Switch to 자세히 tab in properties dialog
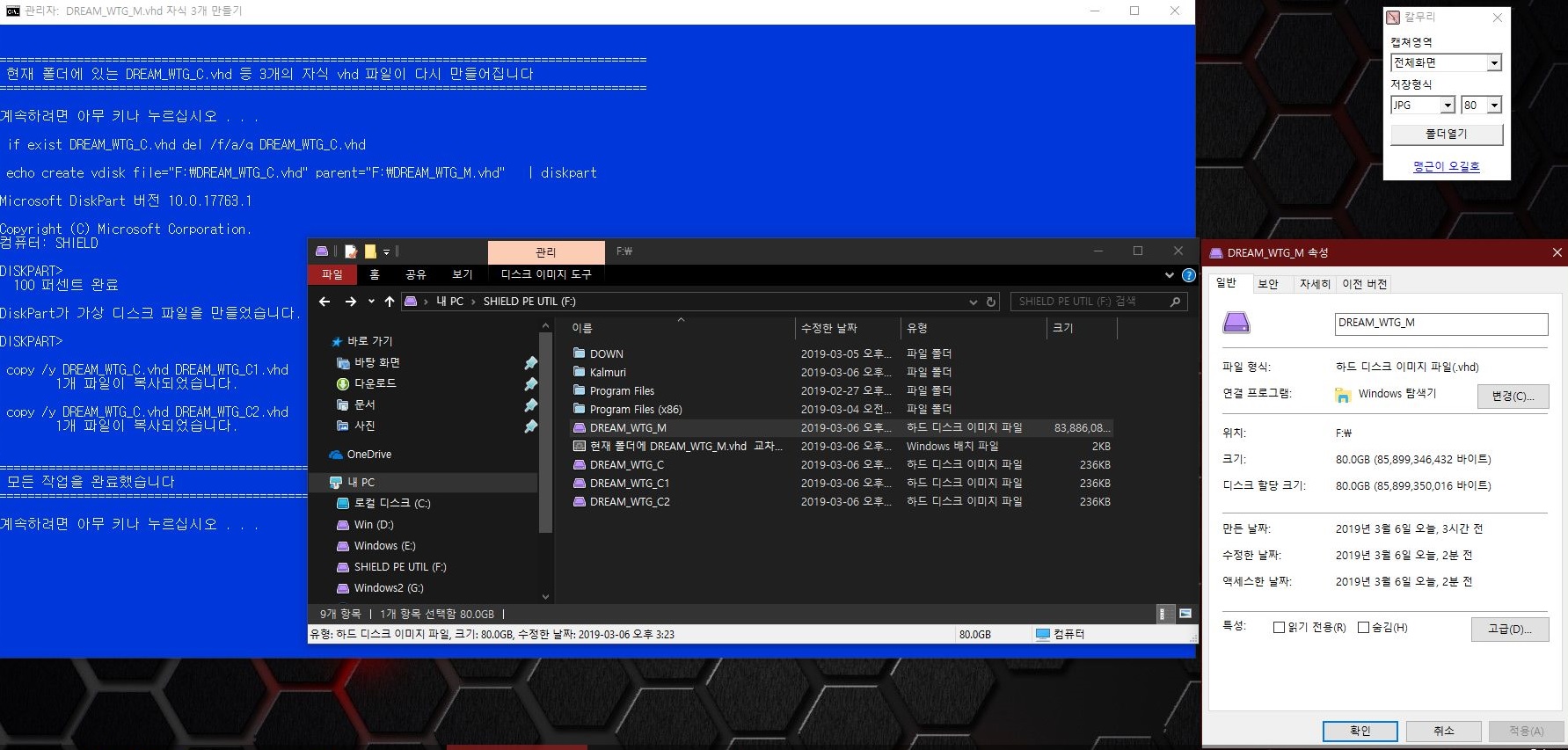Image resolution: width=1568 pixels, height=750 pixels. (1315, 284)
